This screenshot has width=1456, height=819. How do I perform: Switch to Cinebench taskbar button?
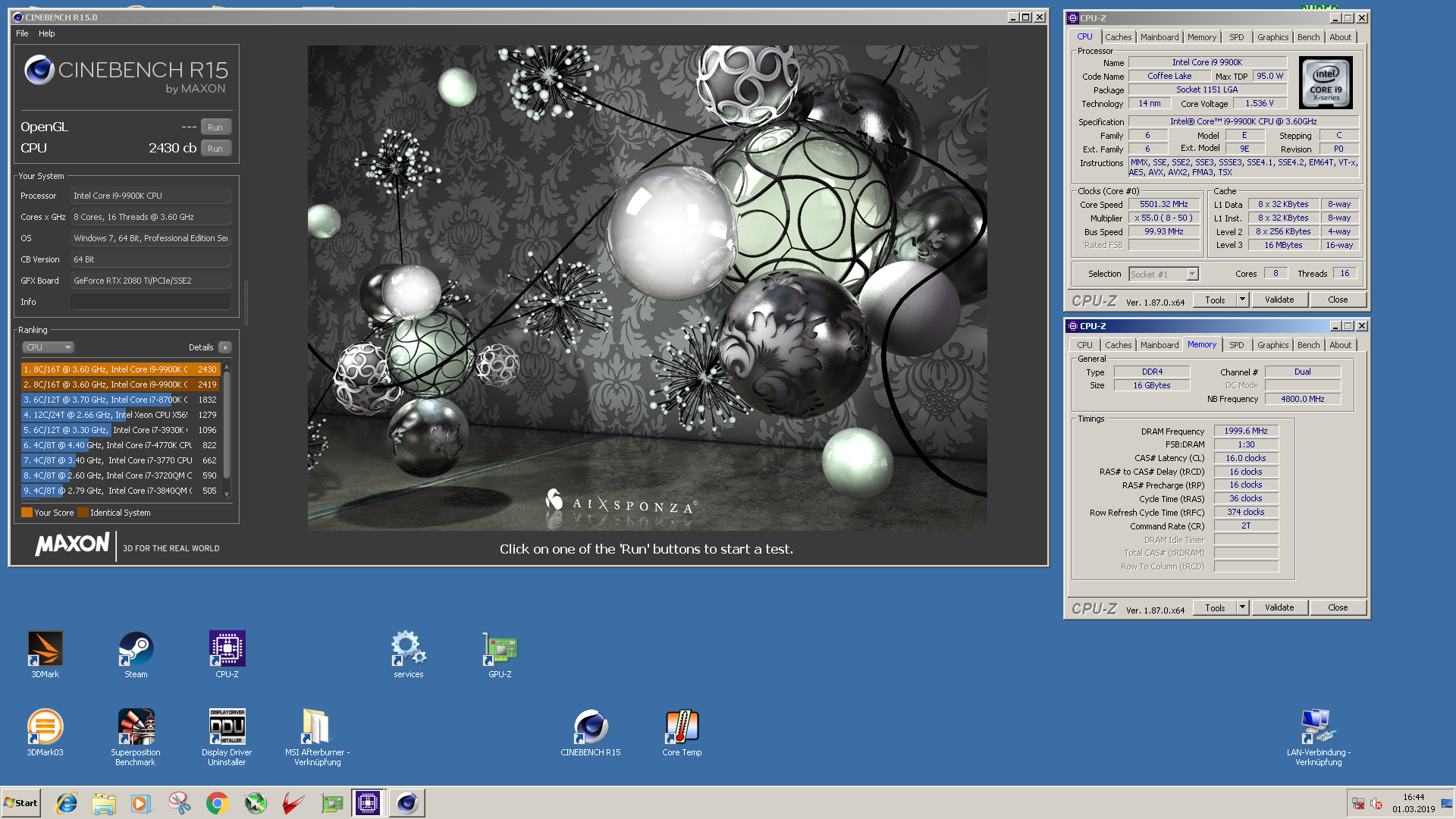click(407, 803)
